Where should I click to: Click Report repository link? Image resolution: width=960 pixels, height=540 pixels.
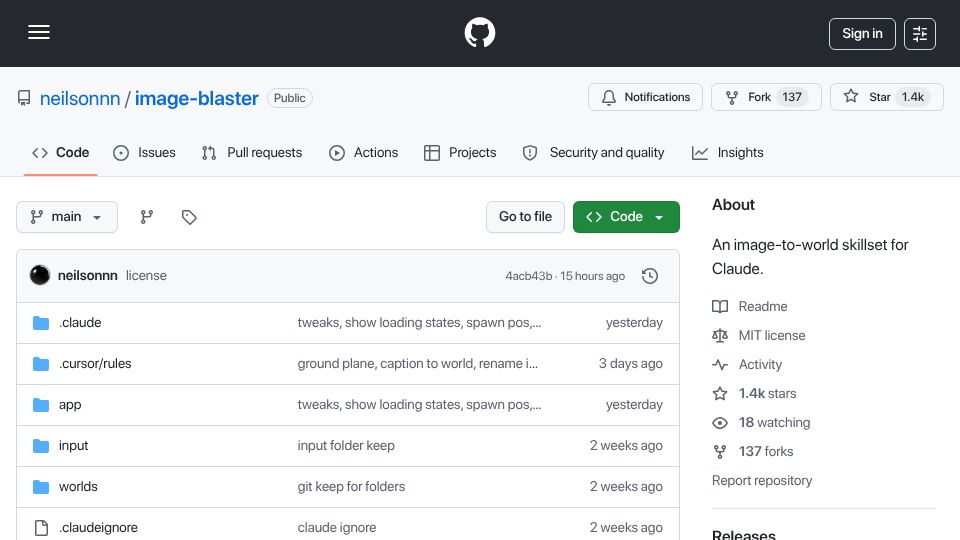point(762,481)
